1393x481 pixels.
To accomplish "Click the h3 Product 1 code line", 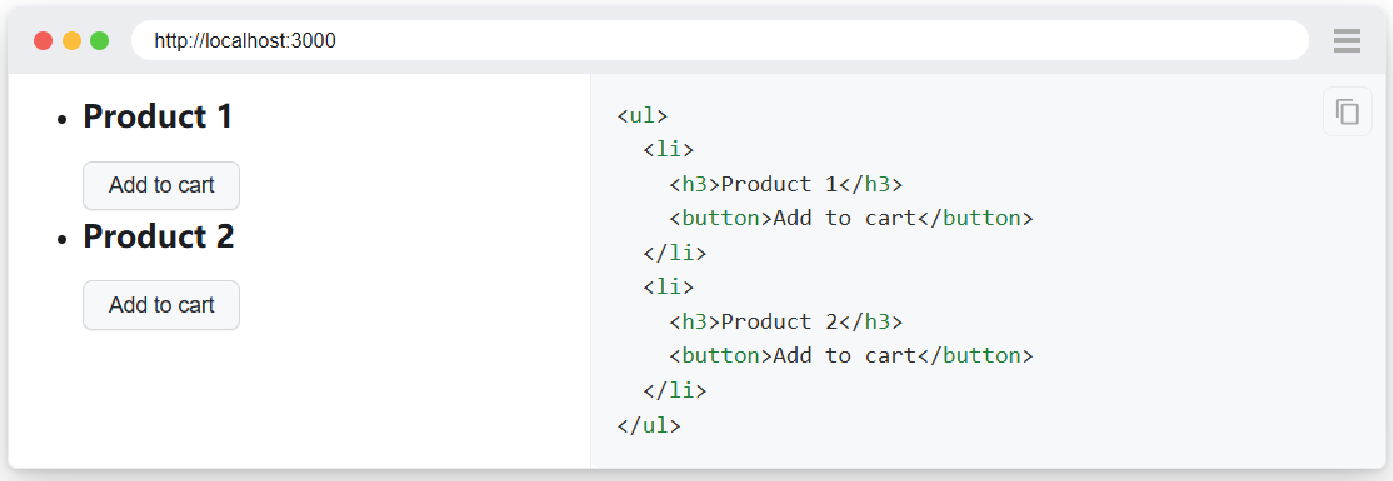I will 786,184.
